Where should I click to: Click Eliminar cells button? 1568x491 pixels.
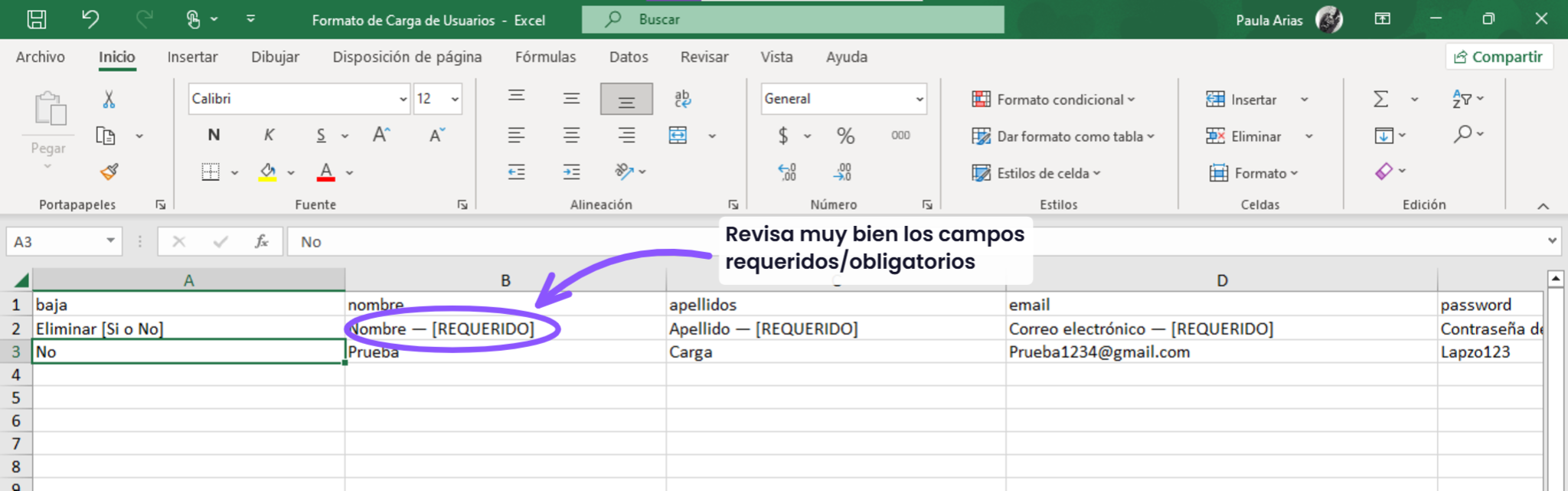1243,136
